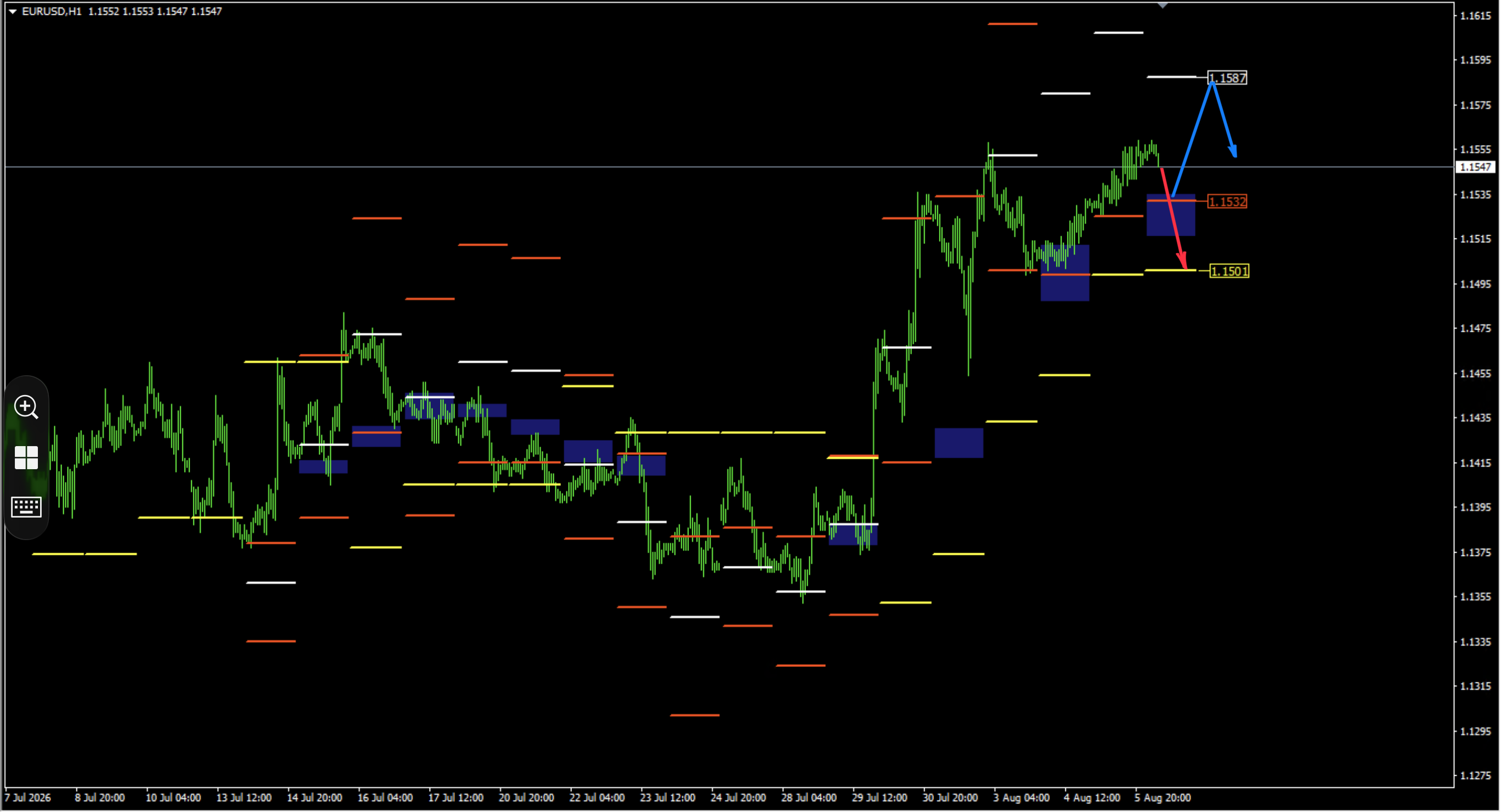Select the orange 1.1532 price label

(x=1227, y=202)
